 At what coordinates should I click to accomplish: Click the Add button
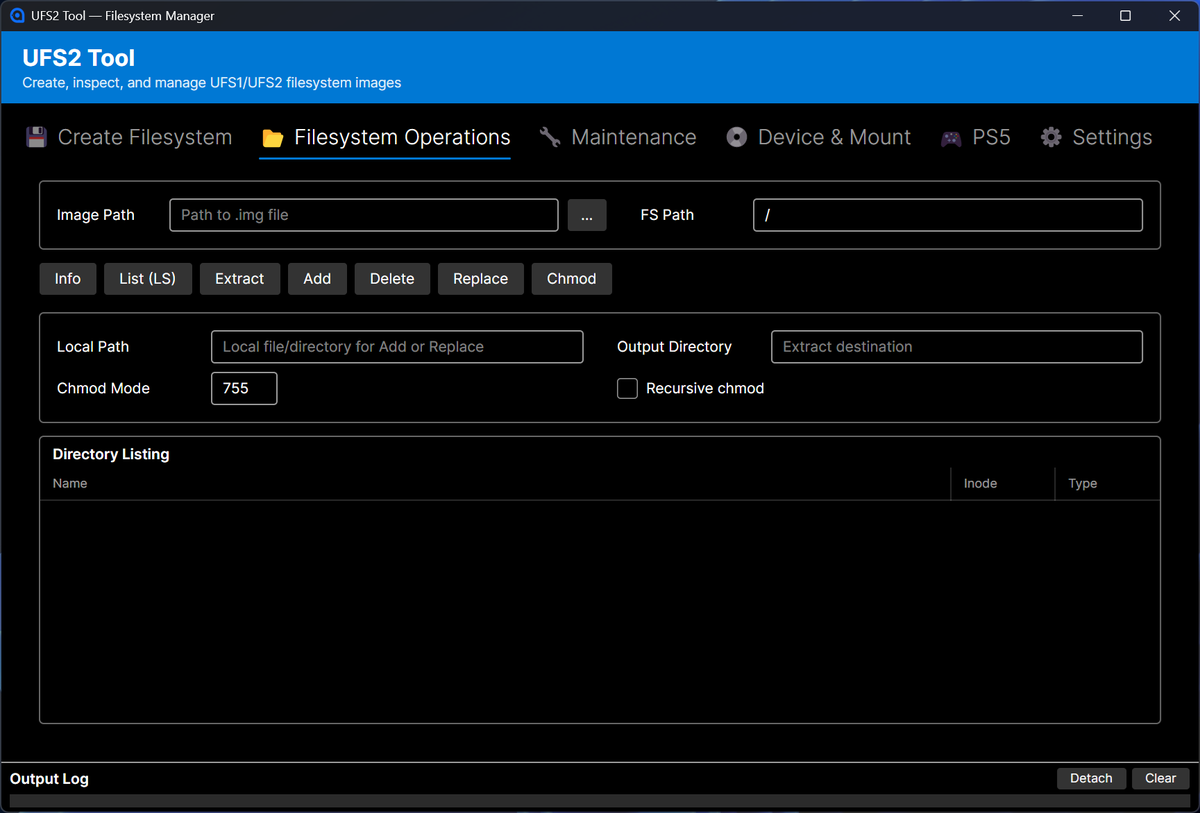[x=317, y=279]
